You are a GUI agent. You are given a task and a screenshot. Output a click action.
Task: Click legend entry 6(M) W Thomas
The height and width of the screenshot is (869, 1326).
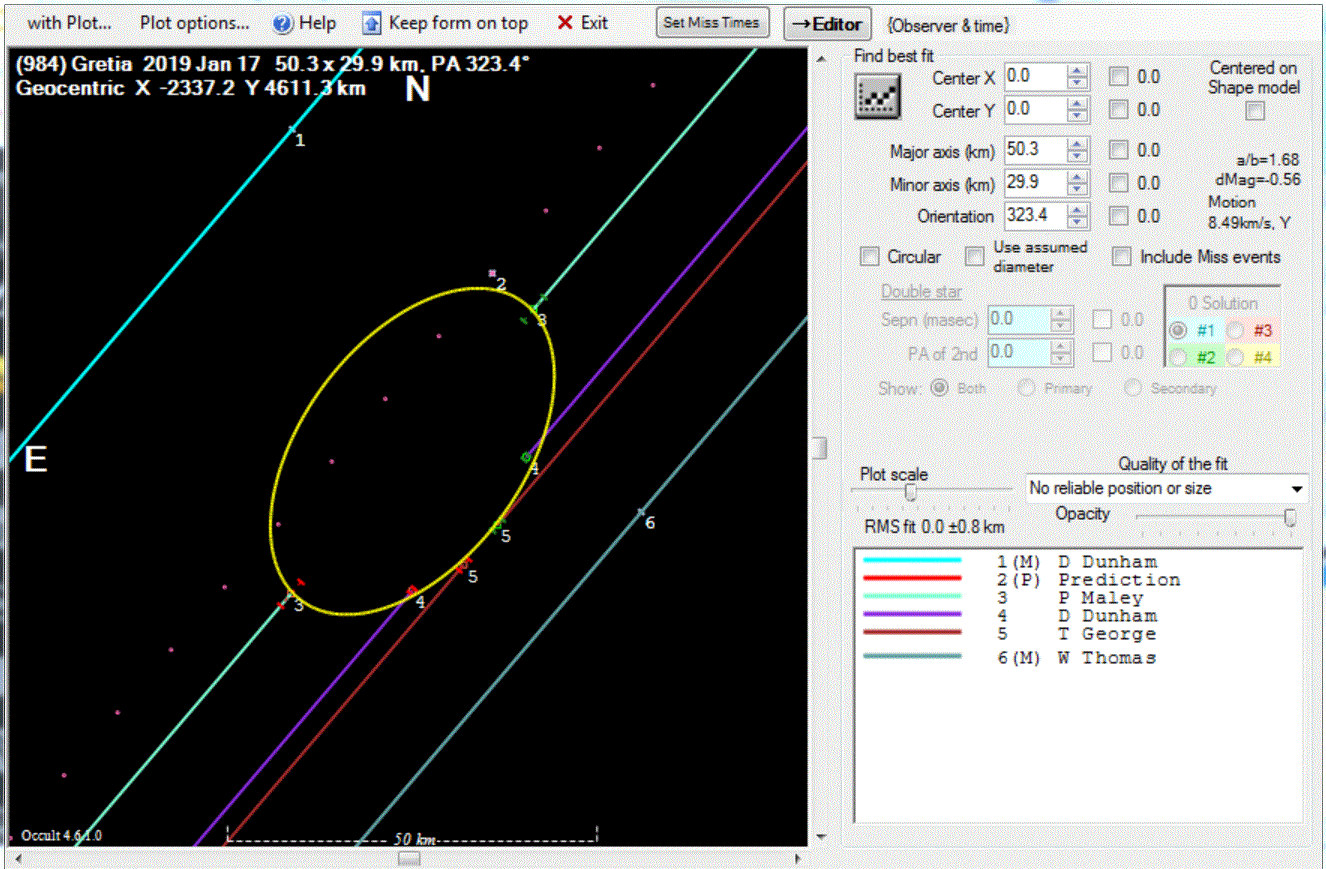1077,657
